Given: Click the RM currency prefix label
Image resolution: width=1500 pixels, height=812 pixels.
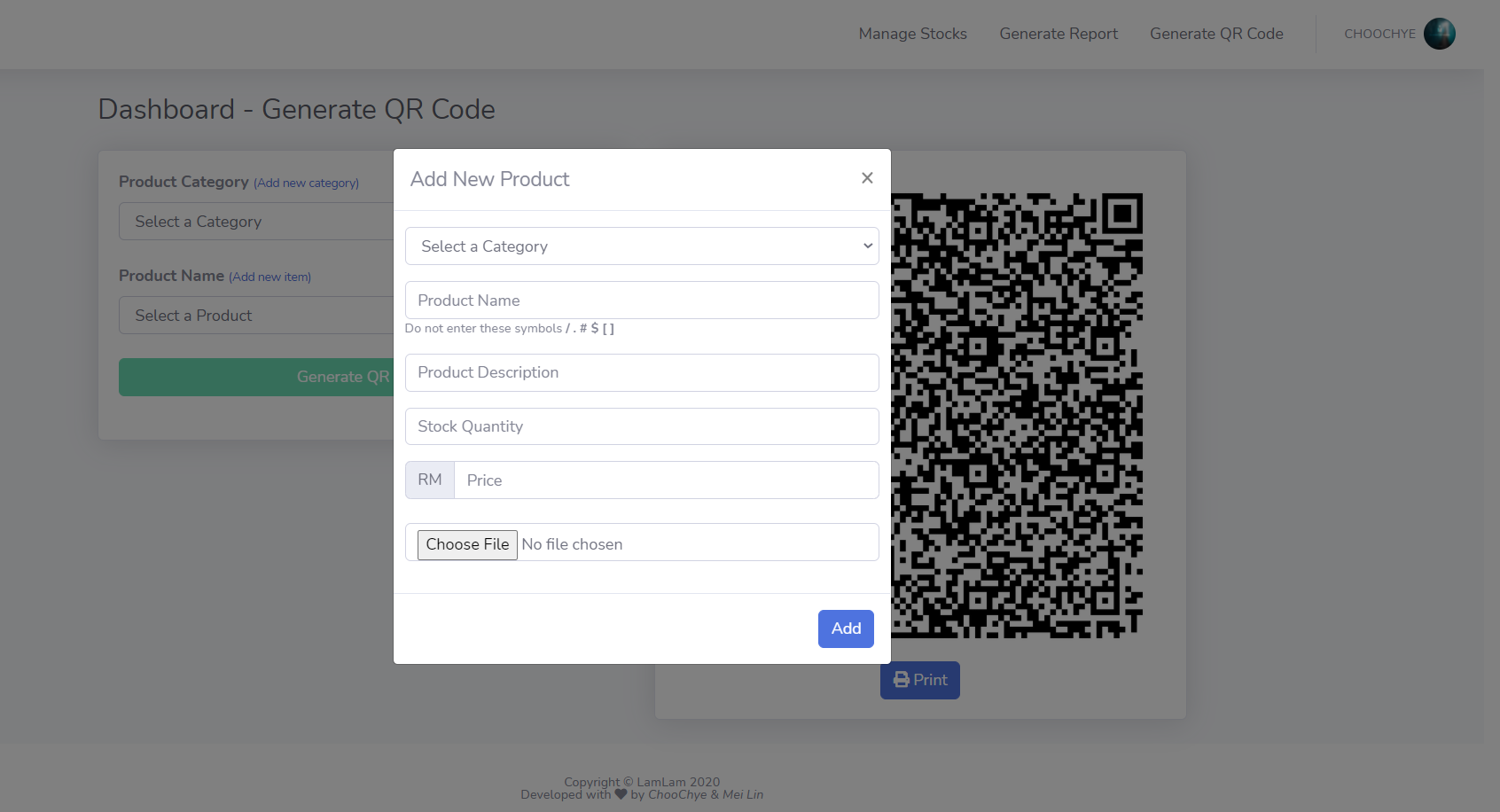Looking at the screenshot, I should point(429,480).
